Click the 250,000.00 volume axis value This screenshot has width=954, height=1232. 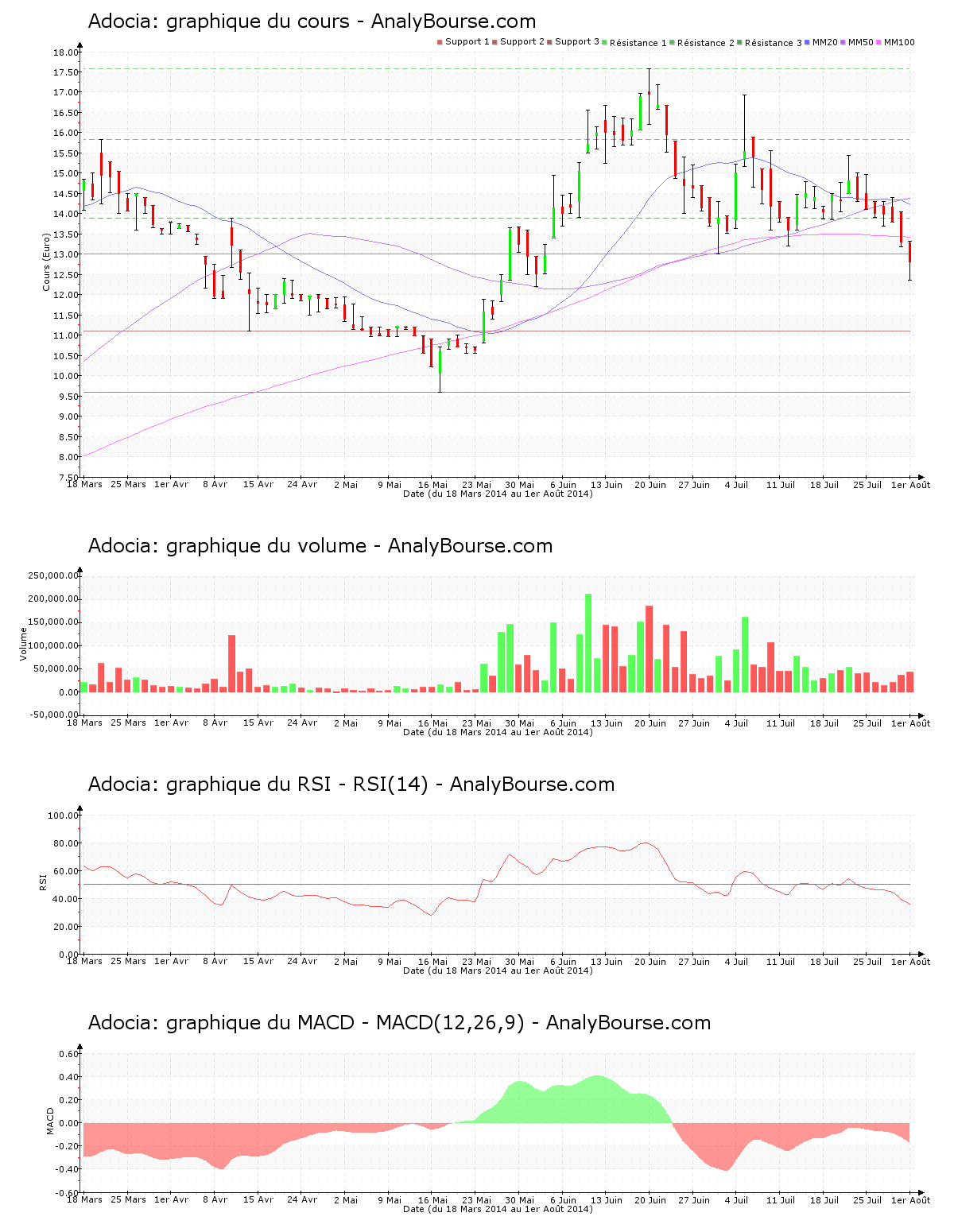[x=52, y=575]
